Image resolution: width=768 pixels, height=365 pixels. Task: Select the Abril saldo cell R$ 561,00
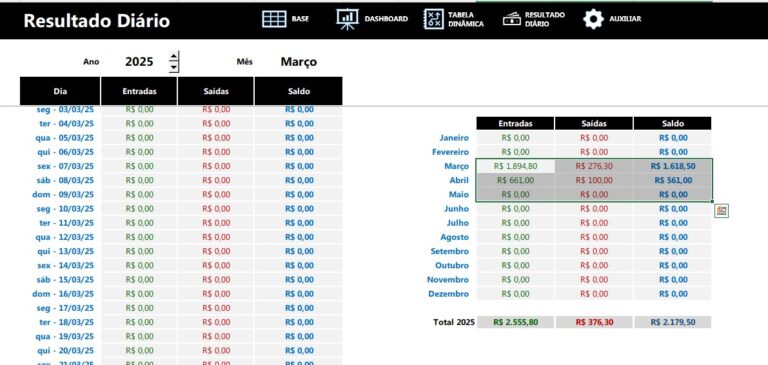click(x=672, y=180)
